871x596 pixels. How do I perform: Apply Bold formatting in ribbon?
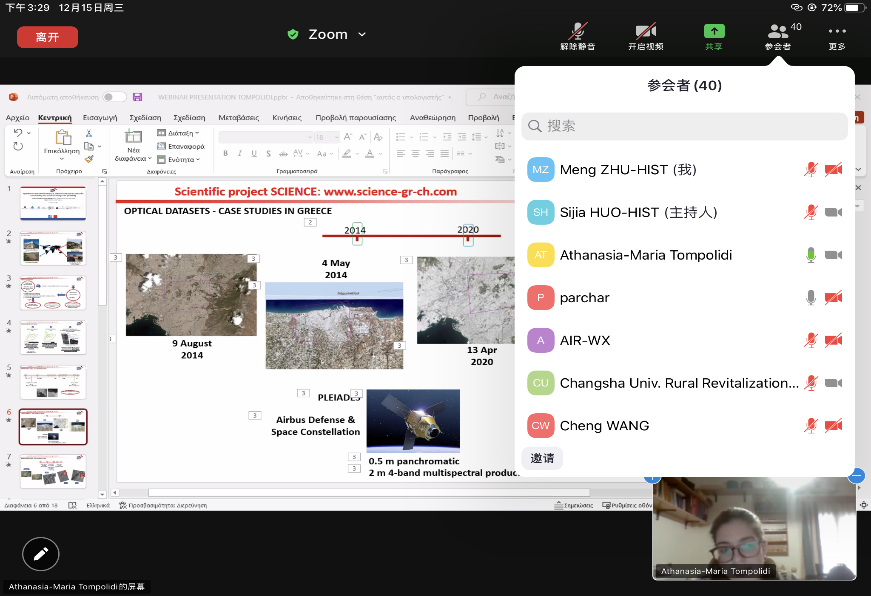coord(226,153)
